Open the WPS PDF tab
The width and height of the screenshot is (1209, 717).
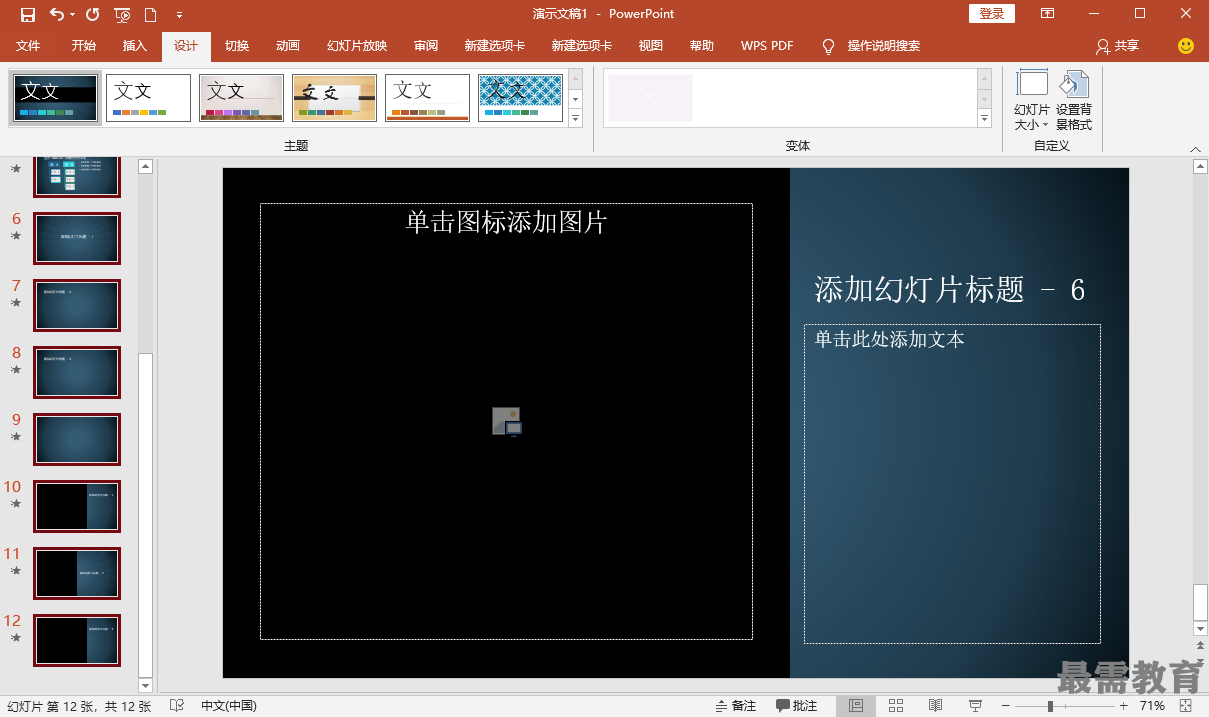click(767, 46)
